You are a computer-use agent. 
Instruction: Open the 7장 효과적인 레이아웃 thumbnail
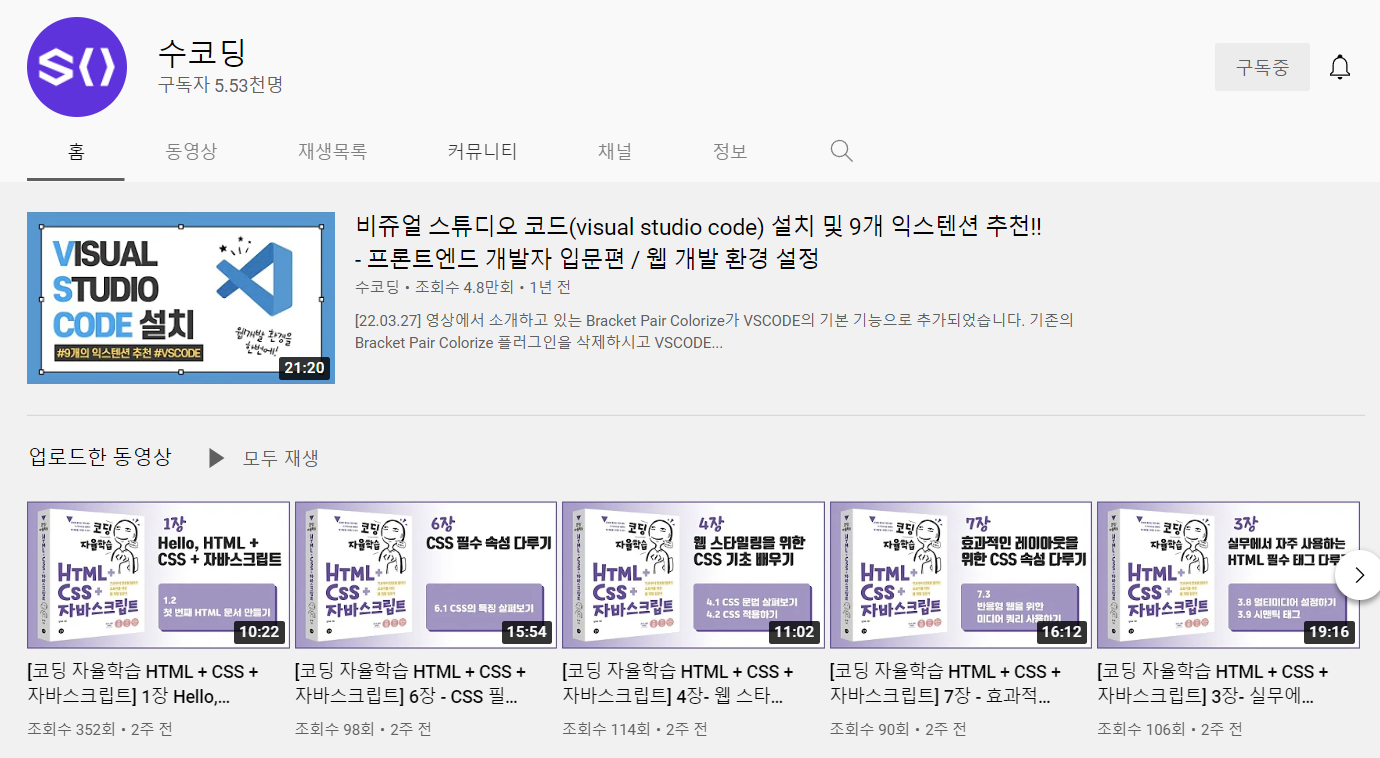click(961, 575)
